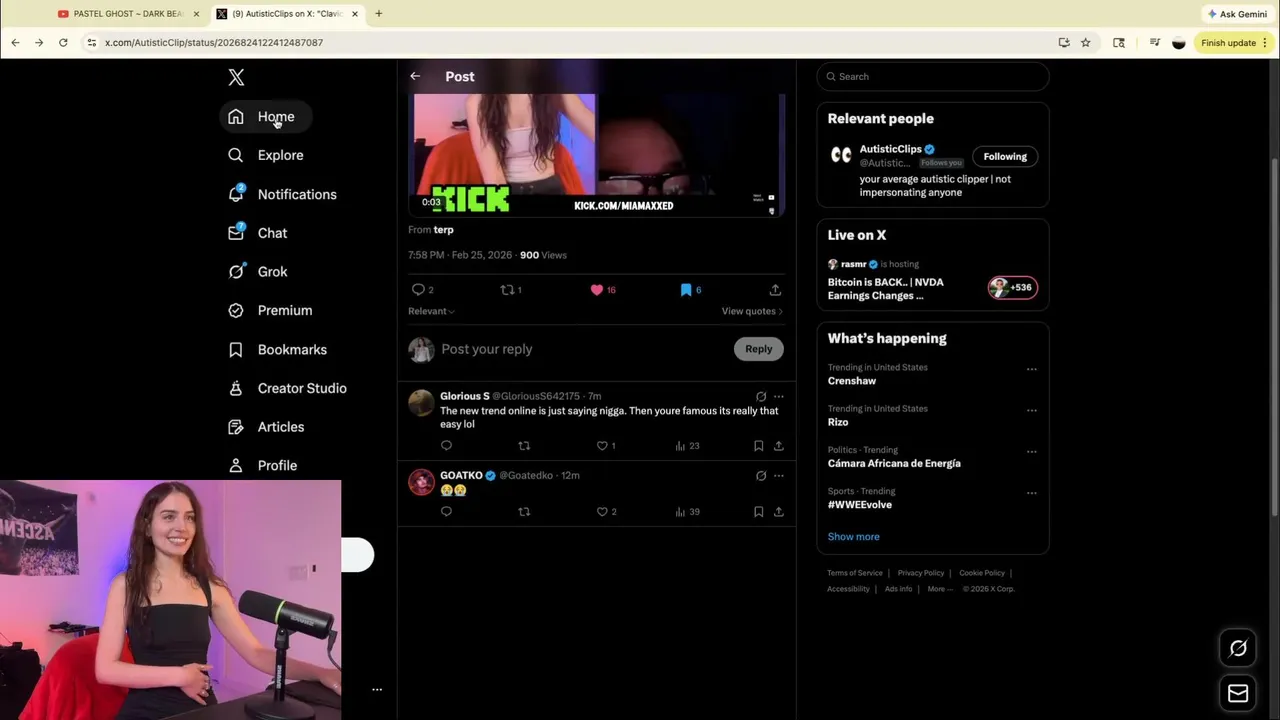Image resolution: width=1280 pixels, height=720 pixels.
Task: Open Terms of Service link
Action: click(x=855, y=573)
